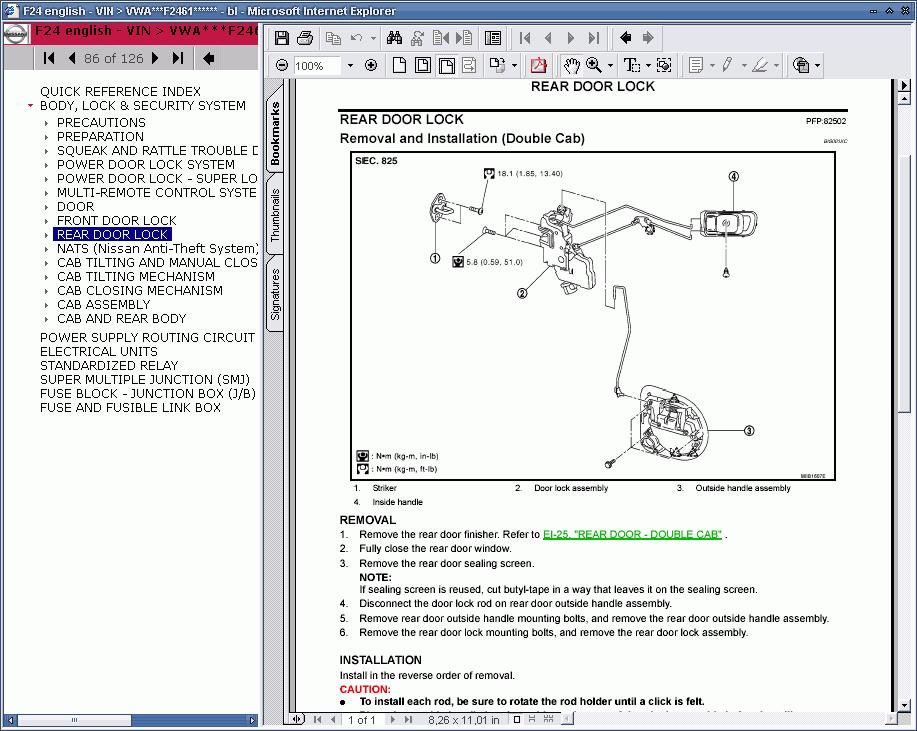The image size is (917, 731).
Task: Select the Hand tool
Action: pos(571,65)
